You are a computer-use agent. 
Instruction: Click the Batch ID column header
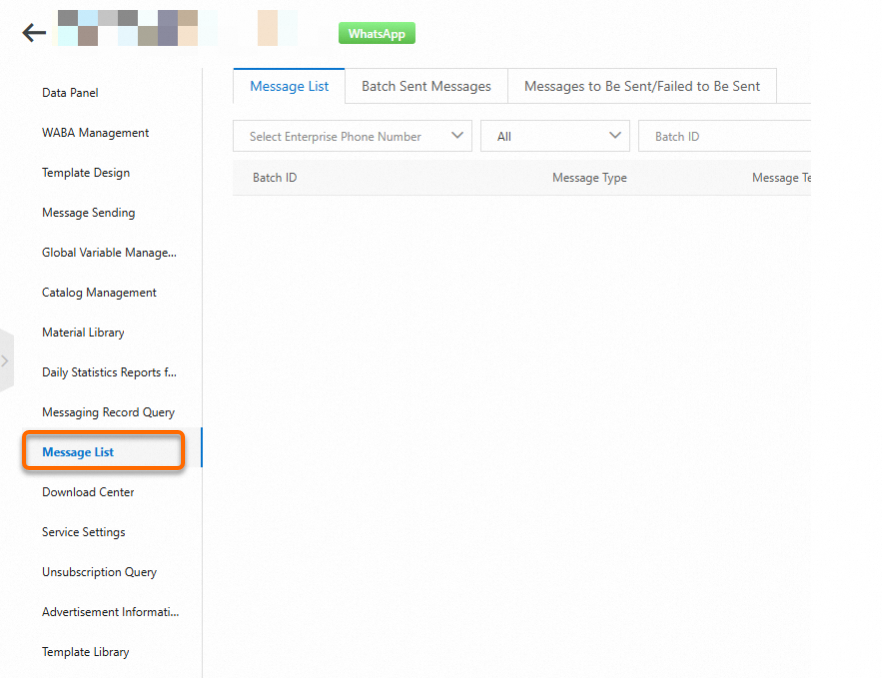tap(274, 178)
